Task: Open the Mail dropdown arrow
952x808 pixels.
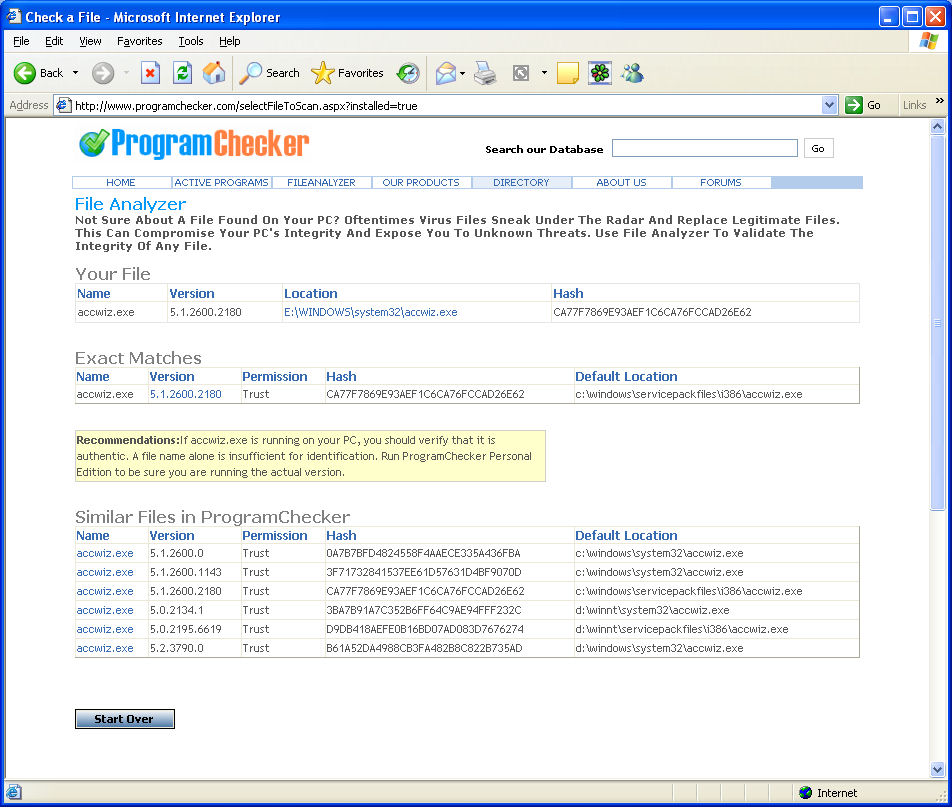Action: click(x=463, y=73)
